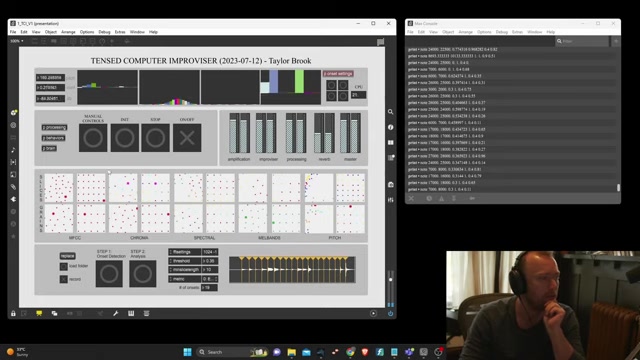Click the STEP 2 Analysis button

coord(143,274)
